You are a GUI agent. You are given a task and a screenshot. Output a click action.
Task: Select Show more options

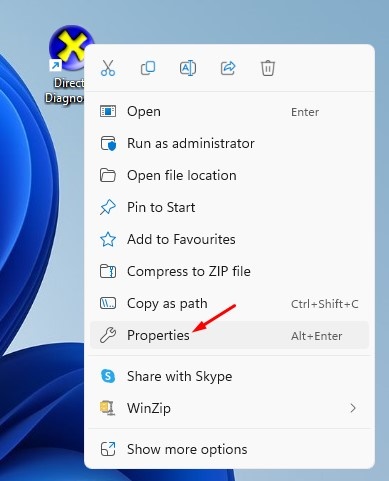[x=229, y=449]
